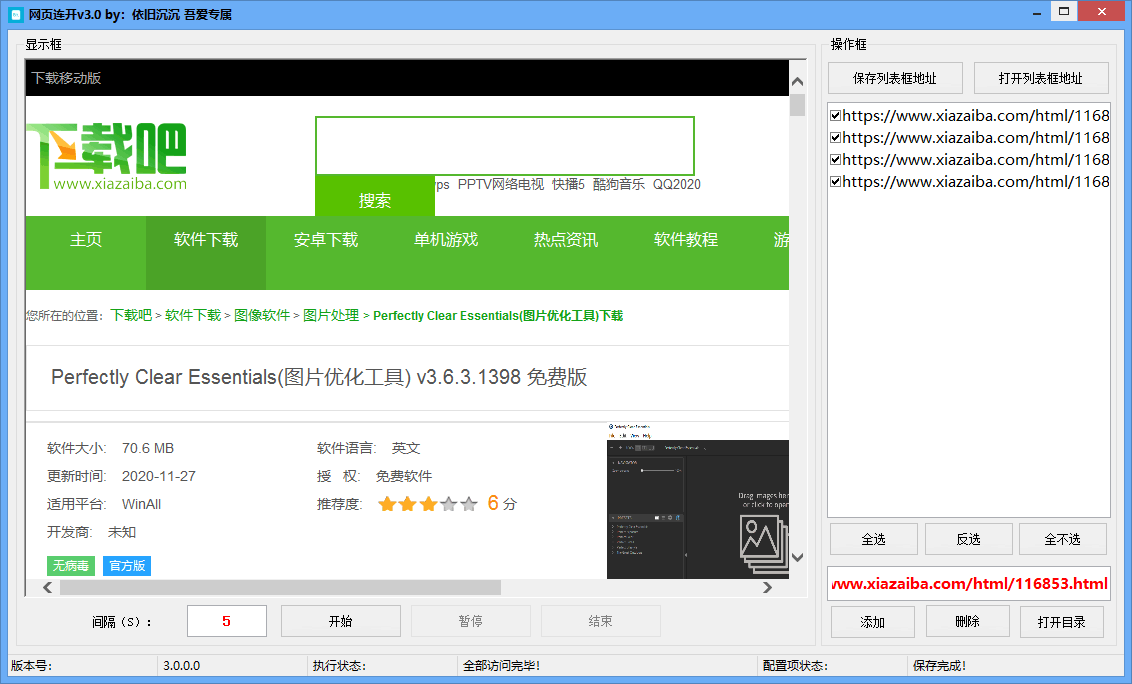Click the software screenshot thumbnail

pyautogui.click(x=698, y=501)
